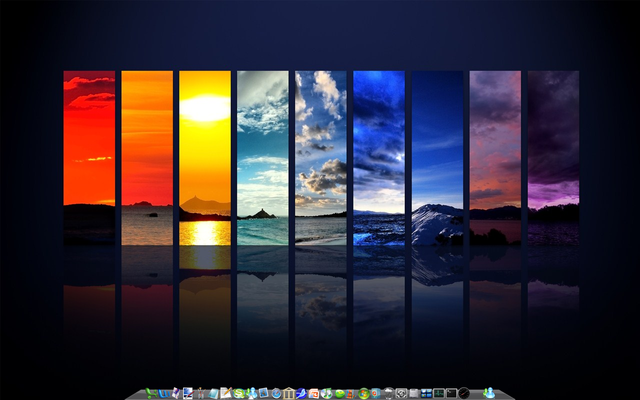Screen dimensions: 640x400
Task: Click the black gauge dial dock icon
Action: [464, 393]
